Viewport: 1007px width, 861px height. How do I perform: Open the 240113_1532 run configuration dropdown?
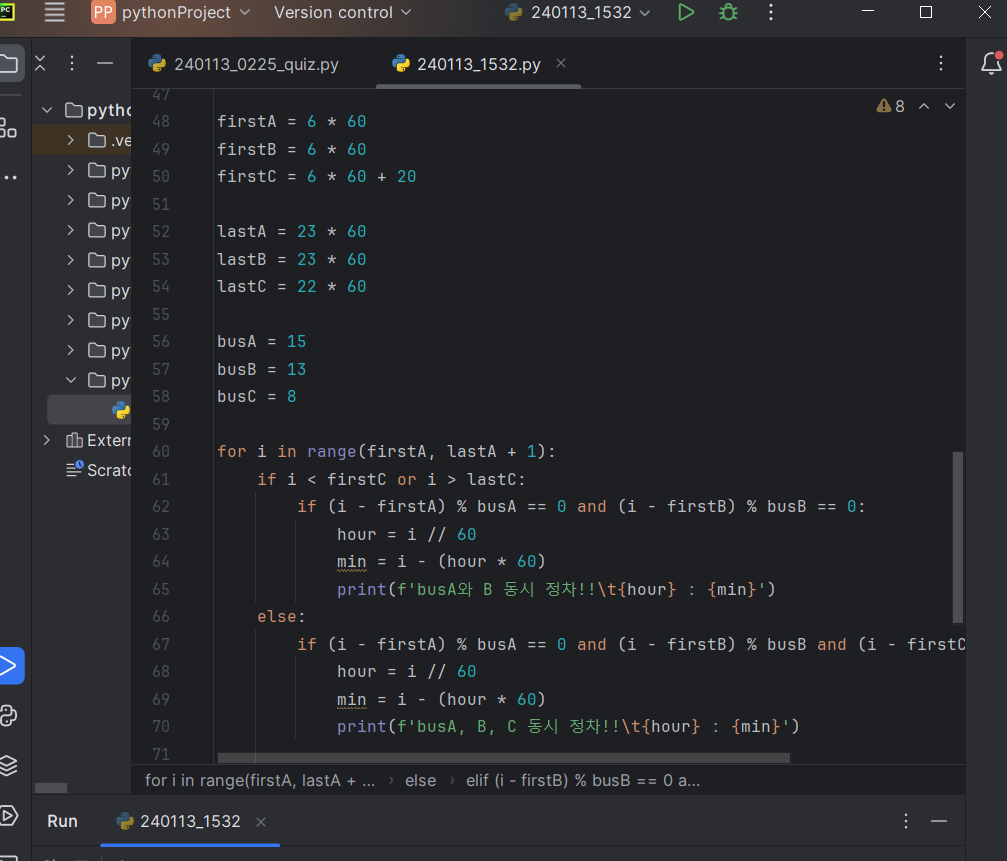point(578,12)
